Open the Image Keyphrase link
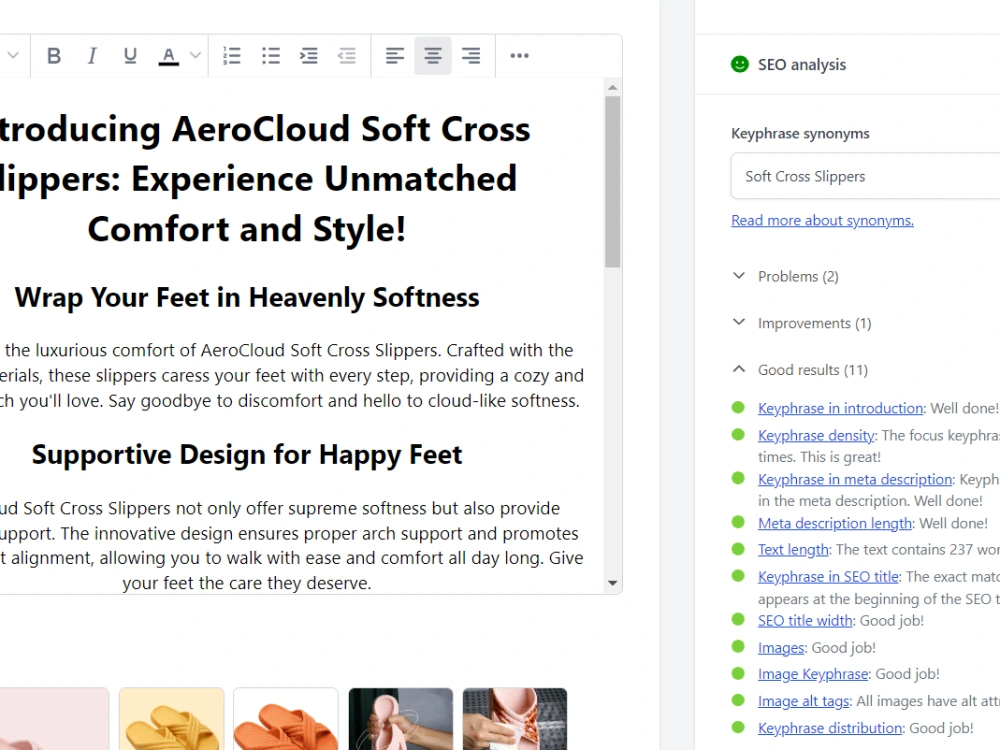Viewport: 1000px width, 750px height. click(x=812, y=674)
